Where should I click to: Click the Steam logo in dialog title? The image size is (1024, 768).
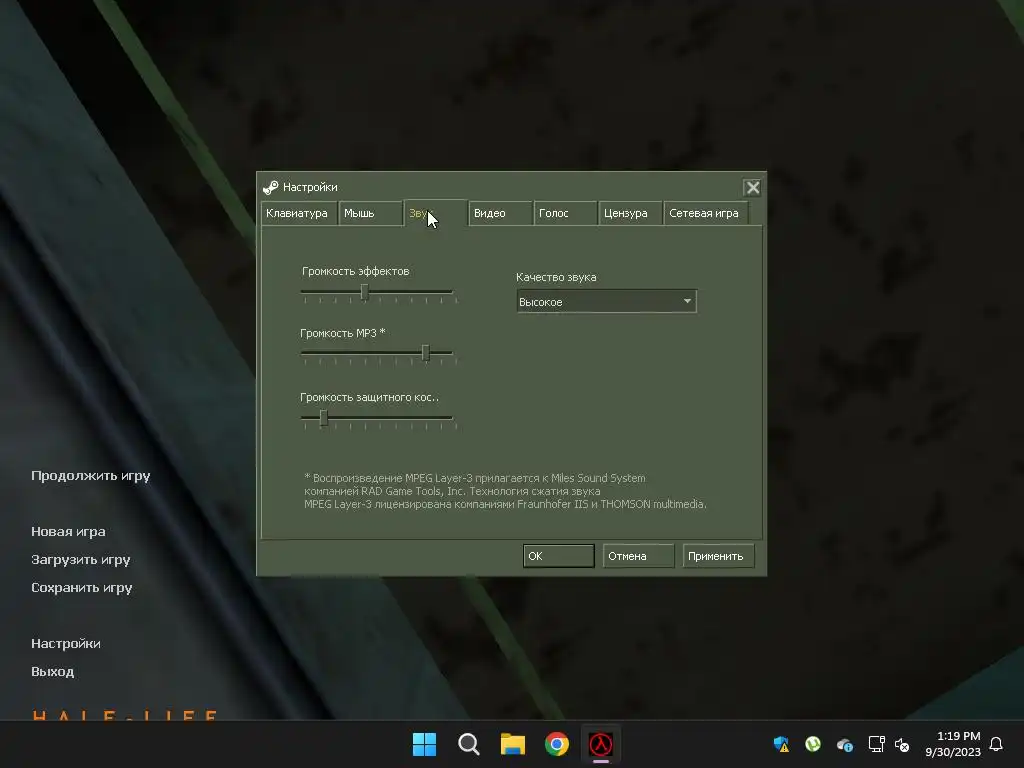tap(270, 187)
